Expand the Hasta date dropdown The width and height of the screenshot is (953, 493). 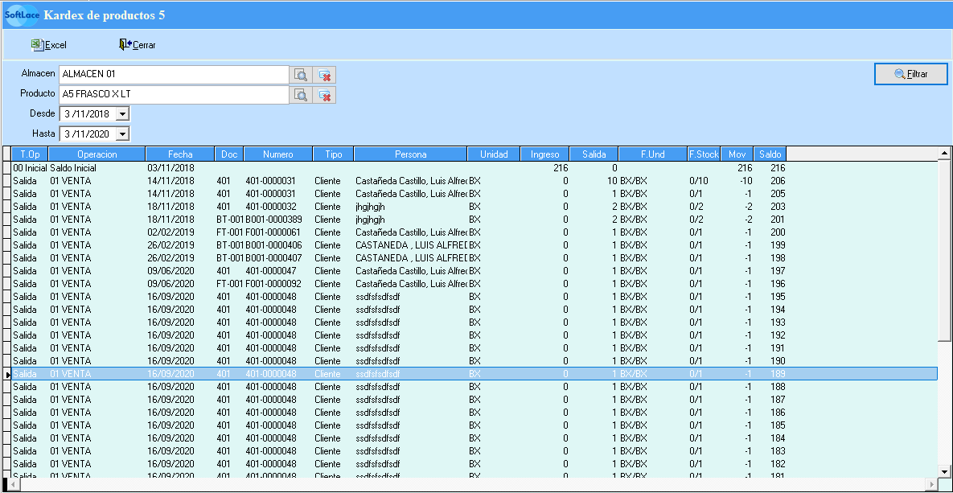click(x=123, y=134)
